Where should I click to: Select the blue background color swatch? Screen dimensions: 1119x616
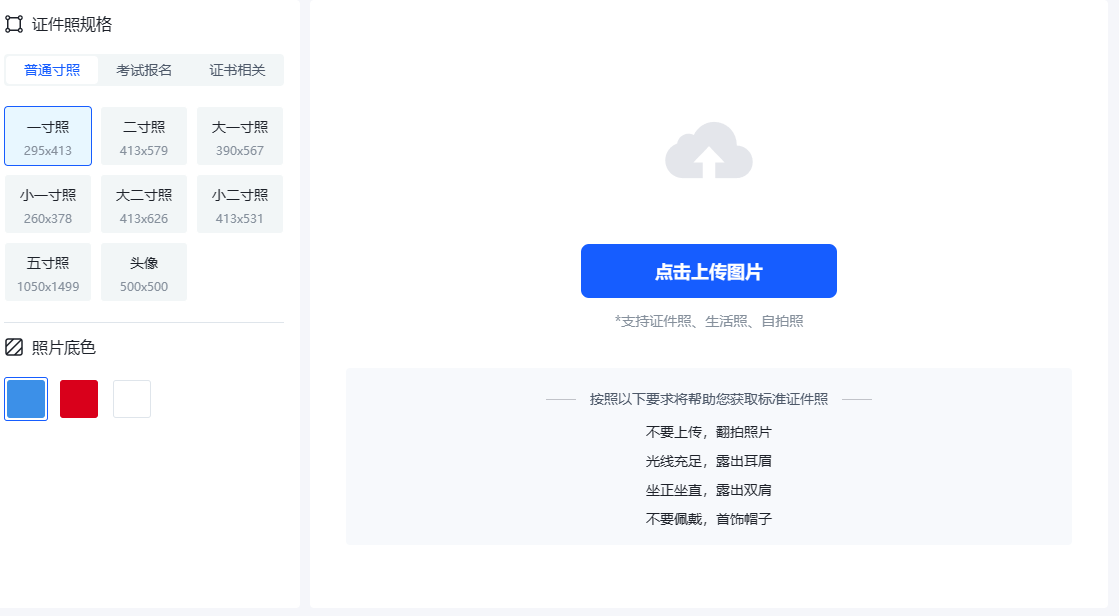(25, 398)
